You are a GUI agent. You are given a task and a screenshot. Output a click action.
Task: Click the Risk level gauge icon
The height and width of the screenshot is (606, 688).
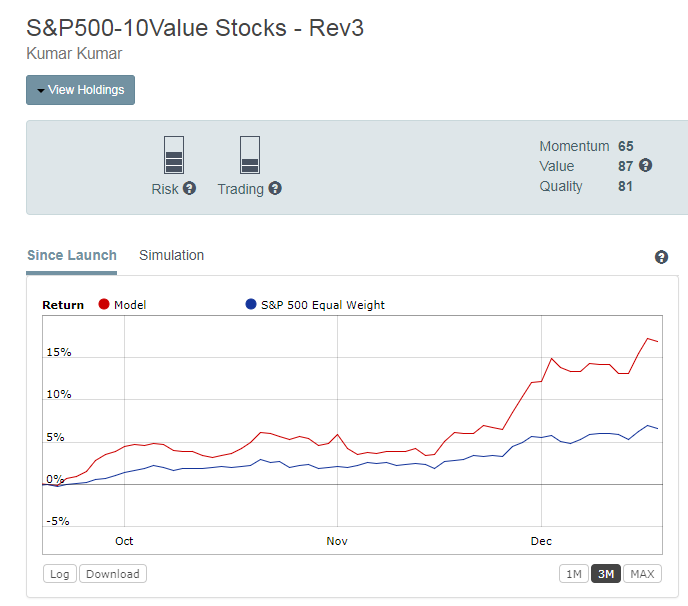174,155
